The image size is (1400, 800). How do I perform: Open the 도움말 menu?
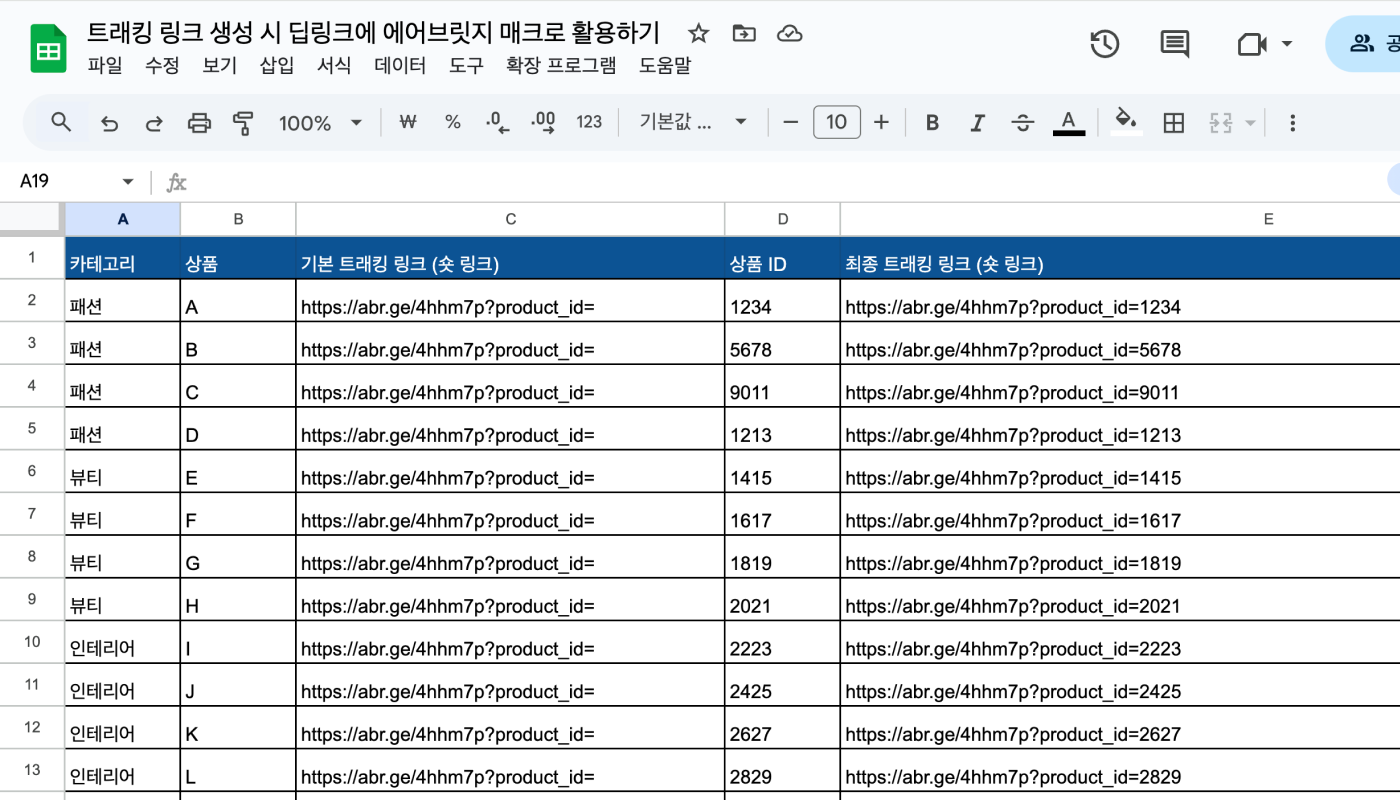[x=665, y=66]
